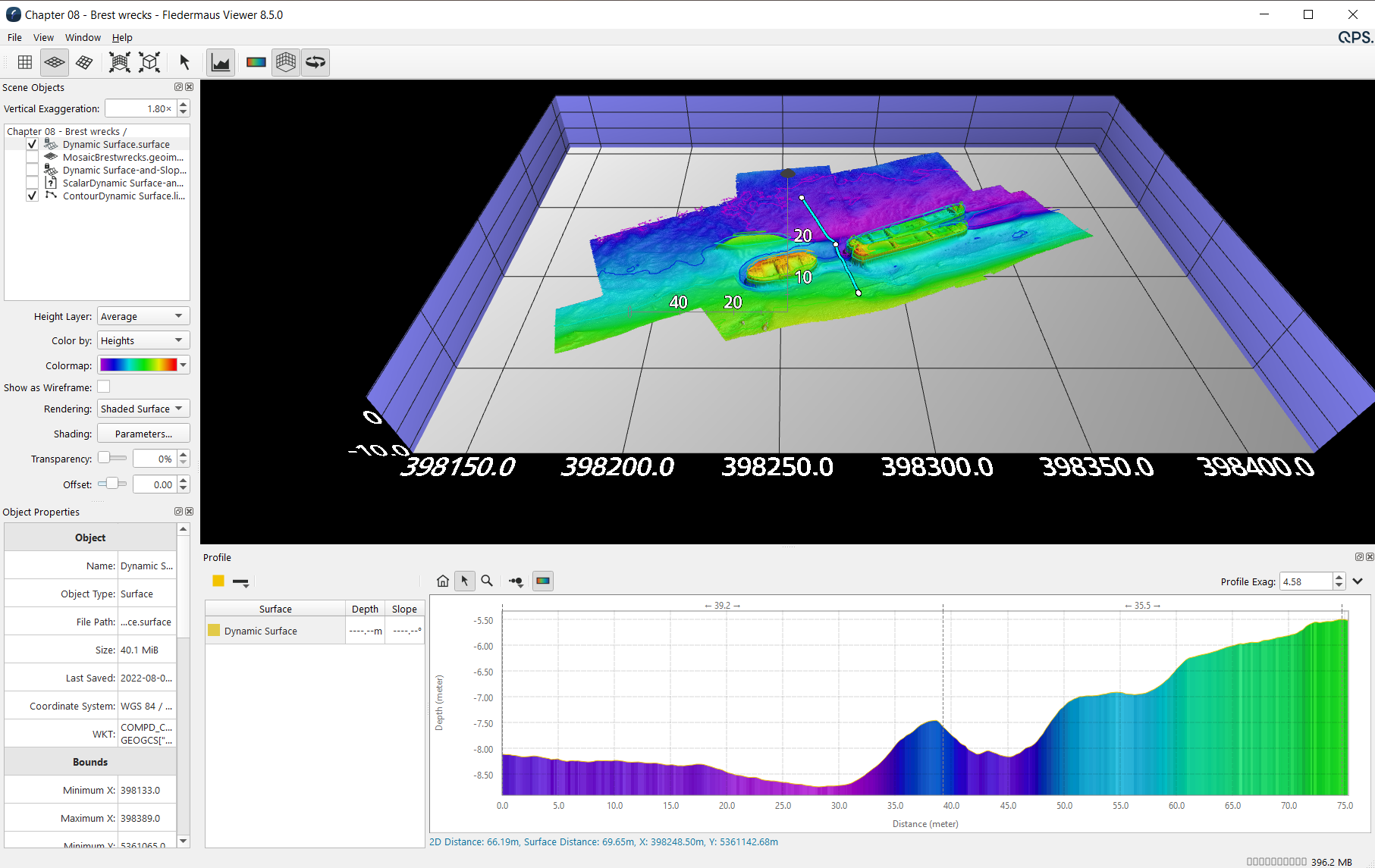The height and width of the screenshot is (868, 1375).
Task: Click the shading Parameters button
Action: [143, 434]
